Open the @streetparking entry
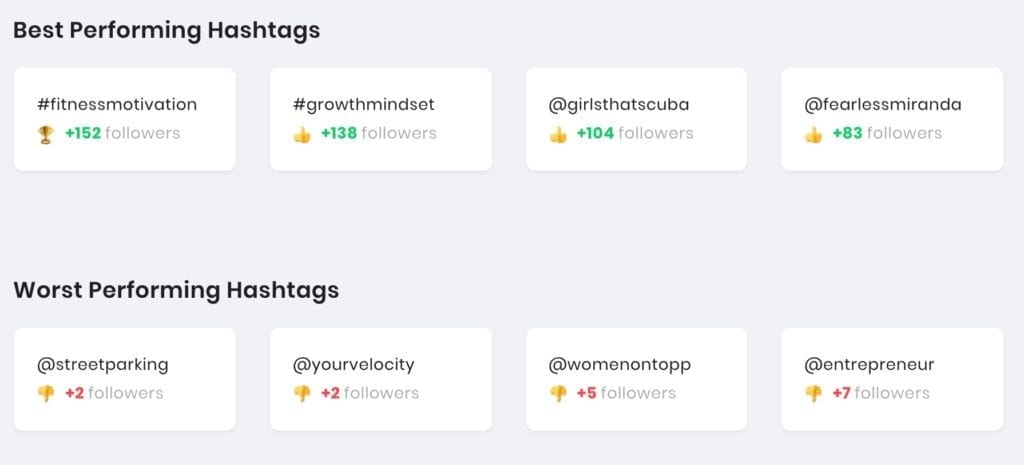 click(103, 364)
